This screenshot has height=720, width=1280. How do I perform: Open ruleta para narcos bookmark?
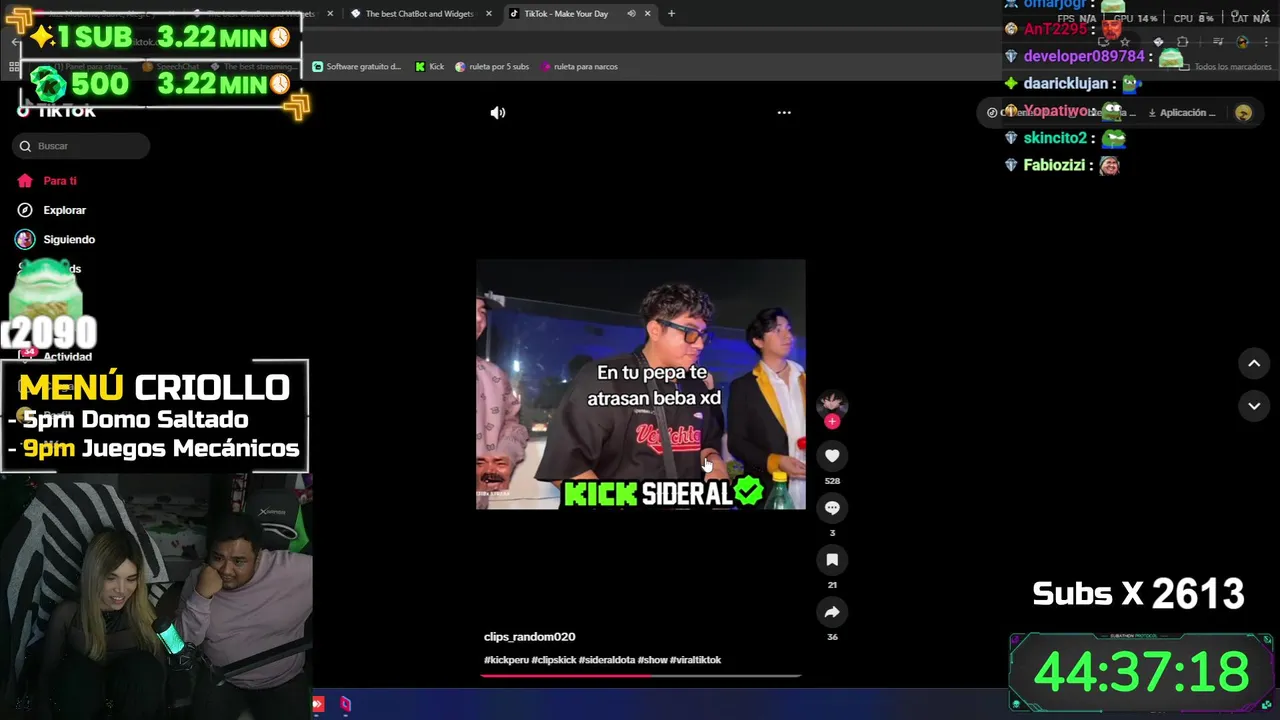click(x=579, y=67)
